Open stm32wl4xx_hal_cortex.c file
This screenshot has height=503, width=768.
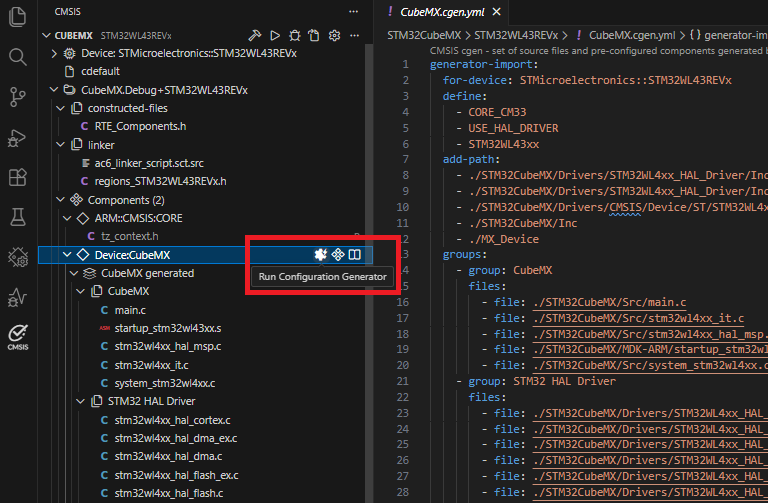click(172, 420)
